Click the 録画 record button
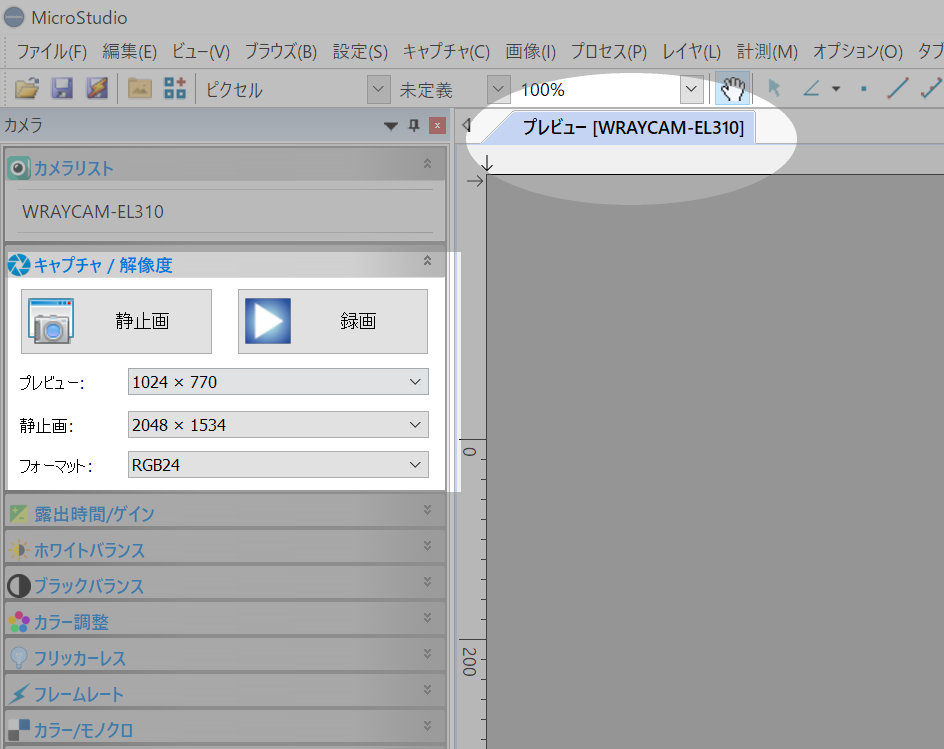 [333, 321]
